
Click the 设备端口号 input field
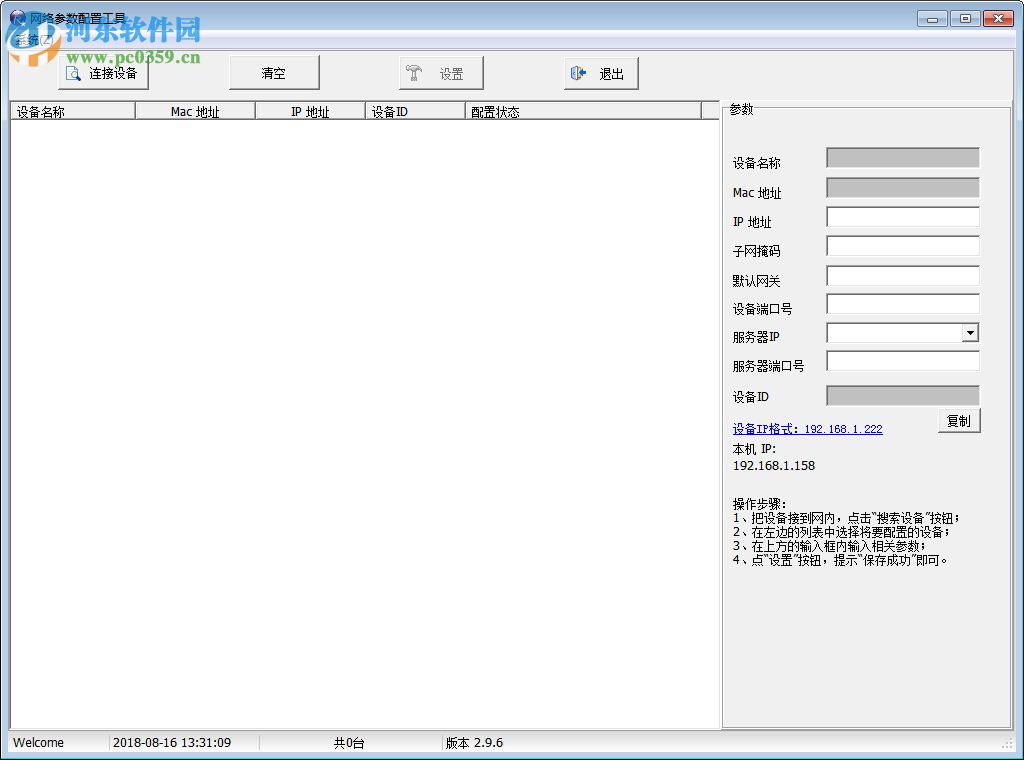point(900,304)
